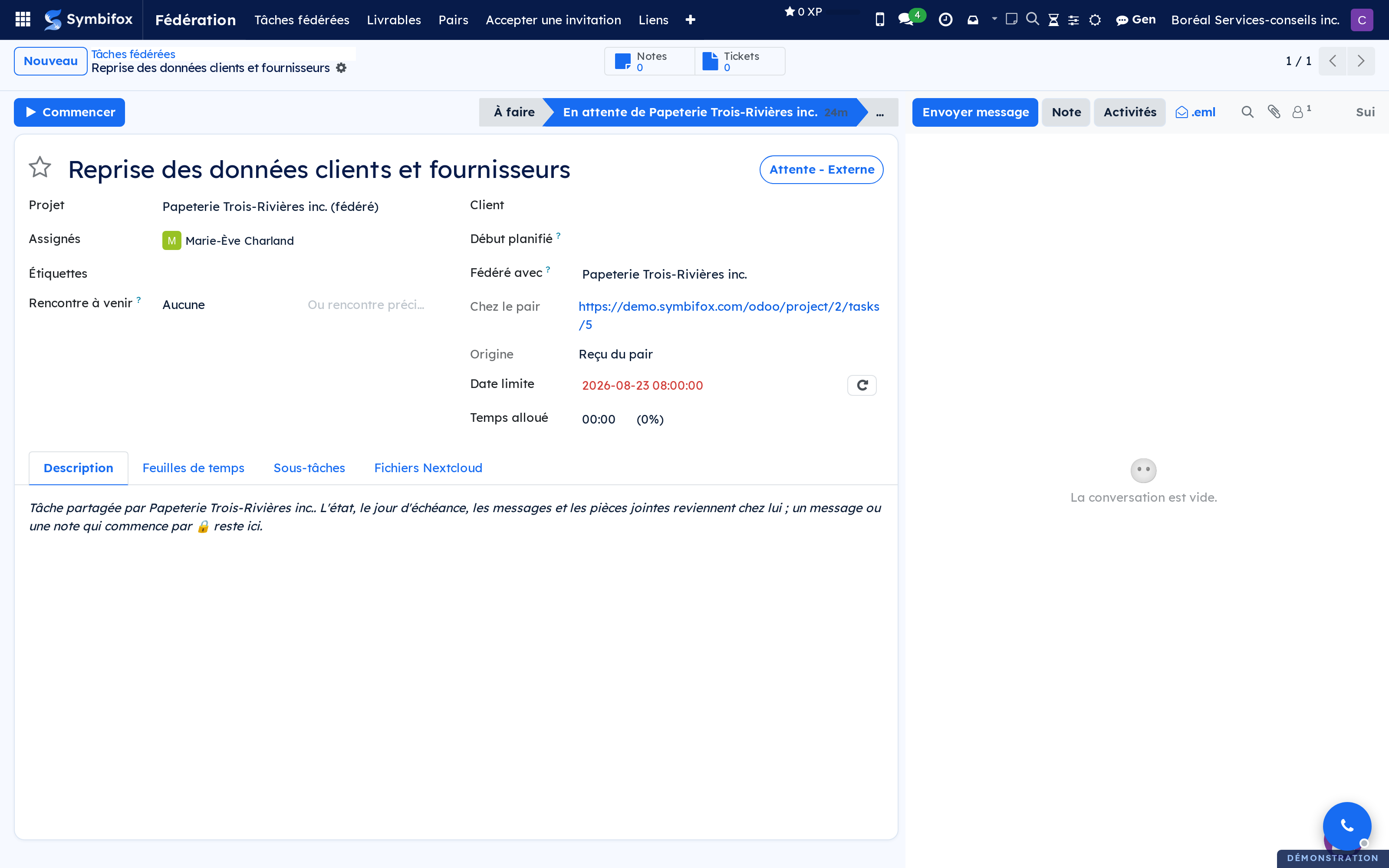
Task: Click the Temps alloué 00:00 value
Action: 598,420
